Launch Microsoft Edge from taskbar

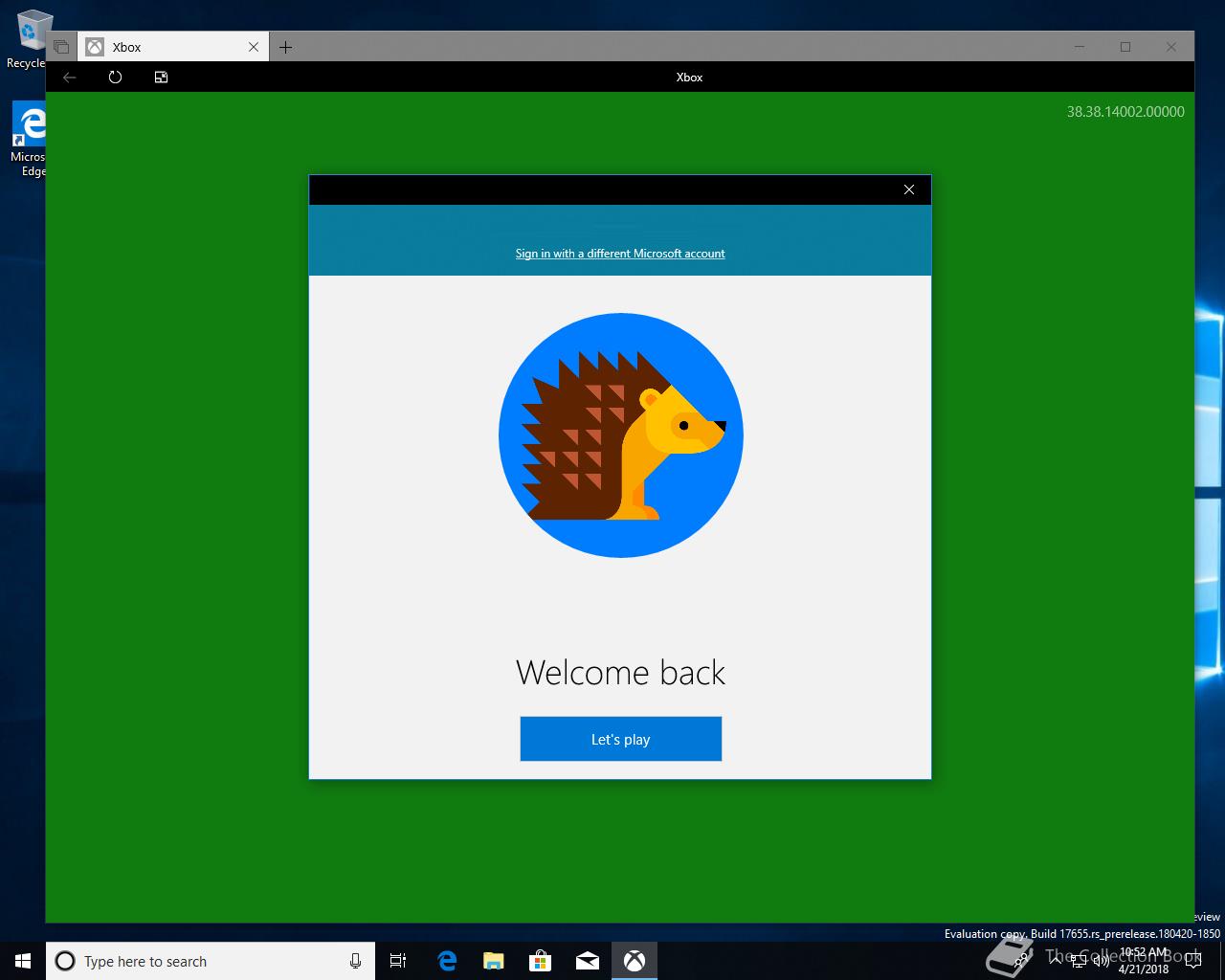pos(447,961)
